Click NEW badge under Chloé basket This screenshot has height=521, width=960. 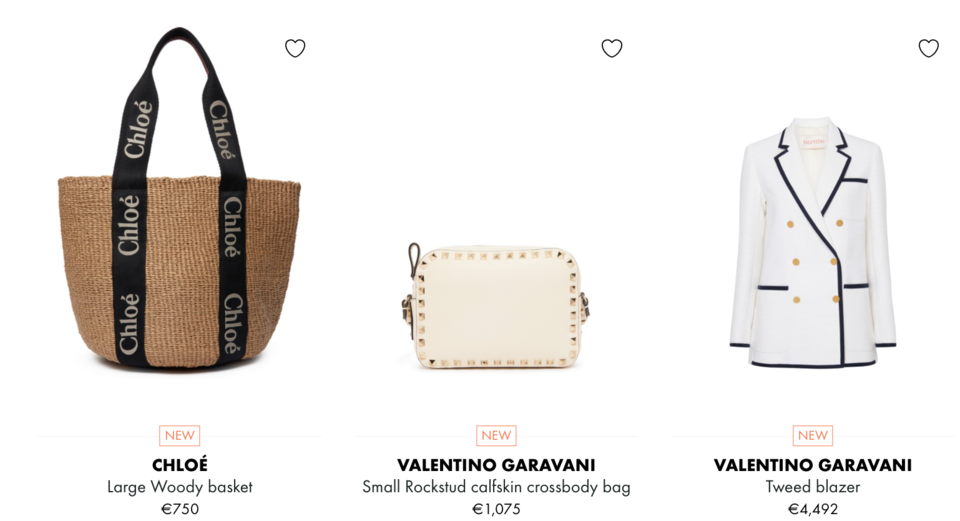179,435
